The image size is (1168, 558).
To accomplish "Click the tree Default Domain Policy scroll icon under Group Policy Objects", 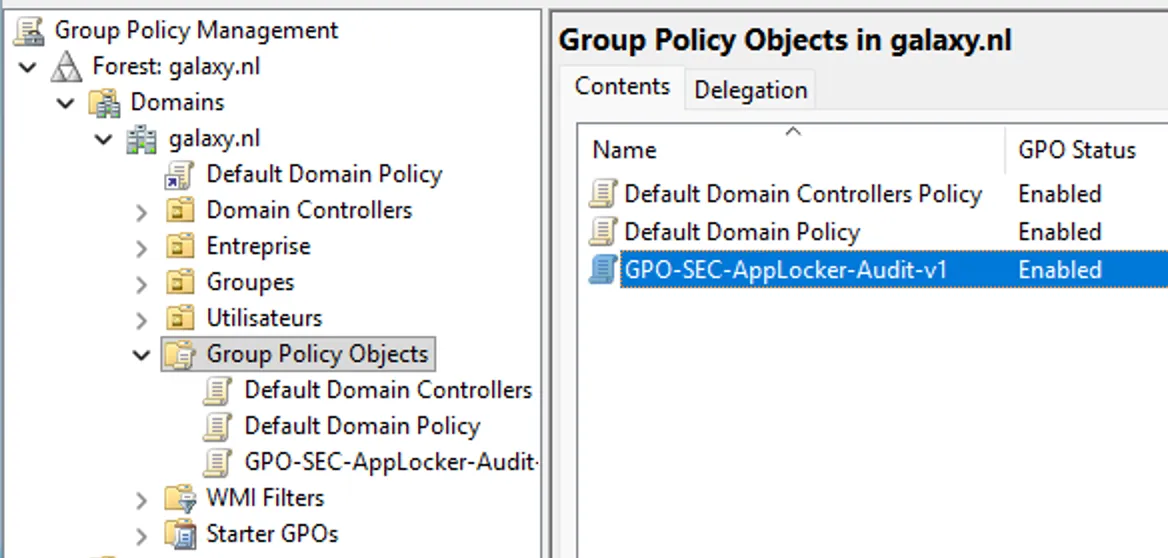I will tap(218, 427).
